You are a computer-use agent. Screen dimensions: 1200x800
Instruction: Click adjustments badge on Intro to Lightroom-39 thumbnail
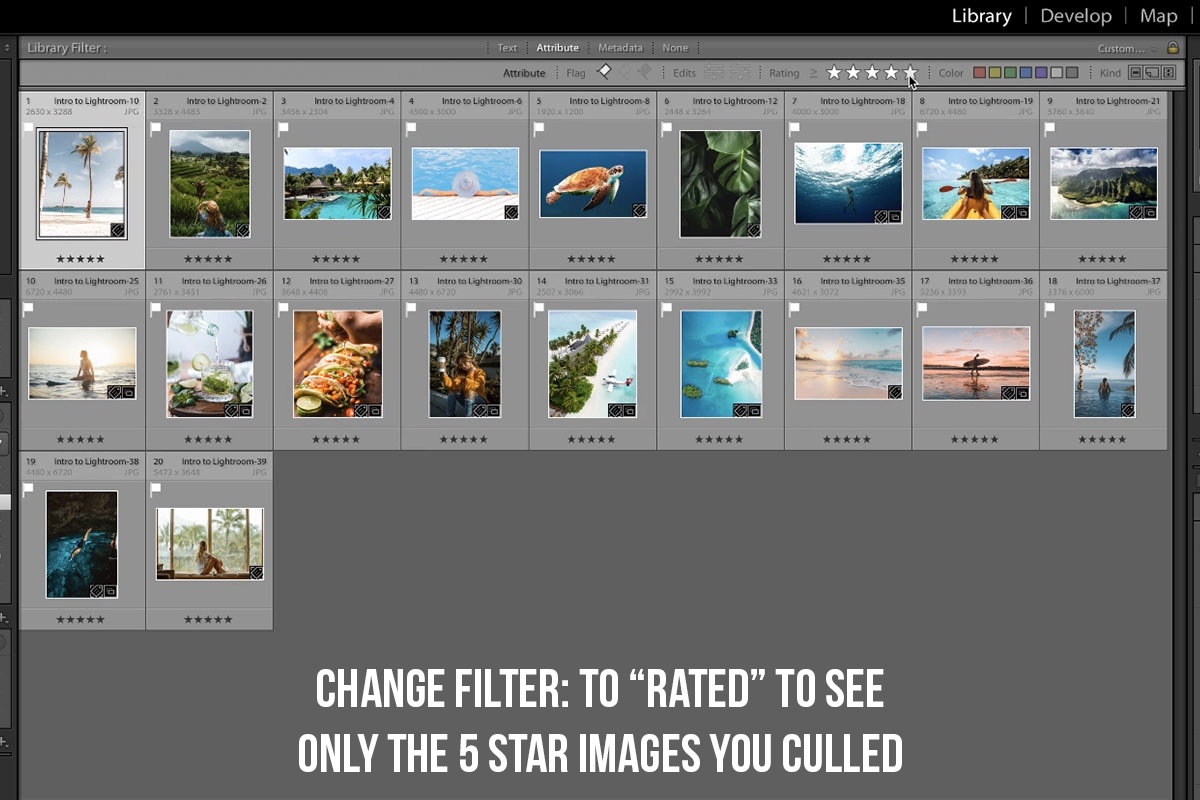pyautogui.click(x=256, y=573)
